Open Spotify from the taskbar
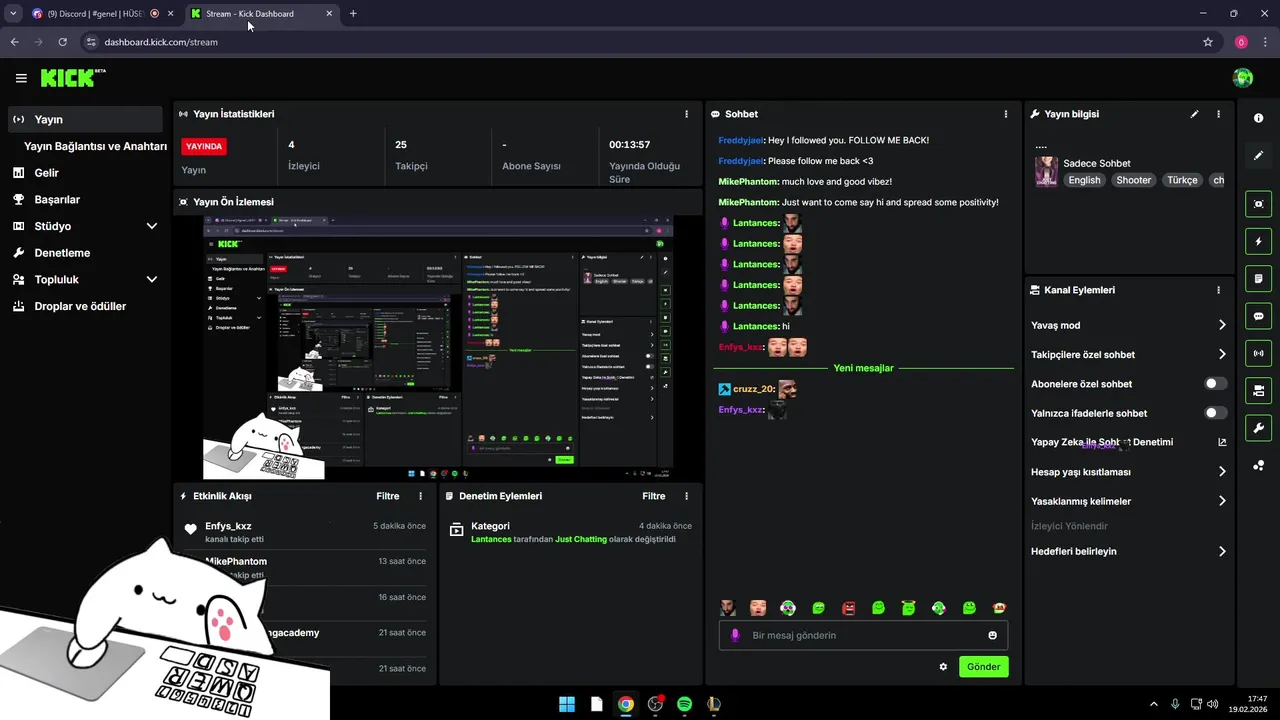Screen dimensions: 1280x720 click(684, 704)
